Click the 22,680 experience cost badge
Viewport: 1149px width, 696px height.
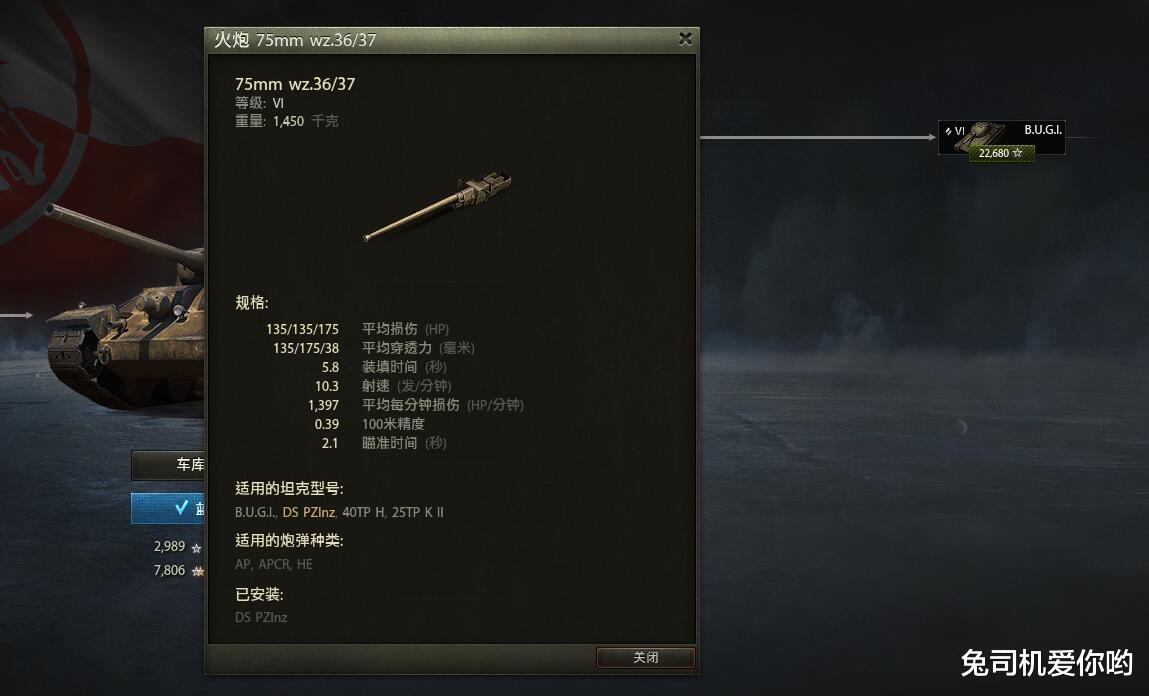point(1001,153)
